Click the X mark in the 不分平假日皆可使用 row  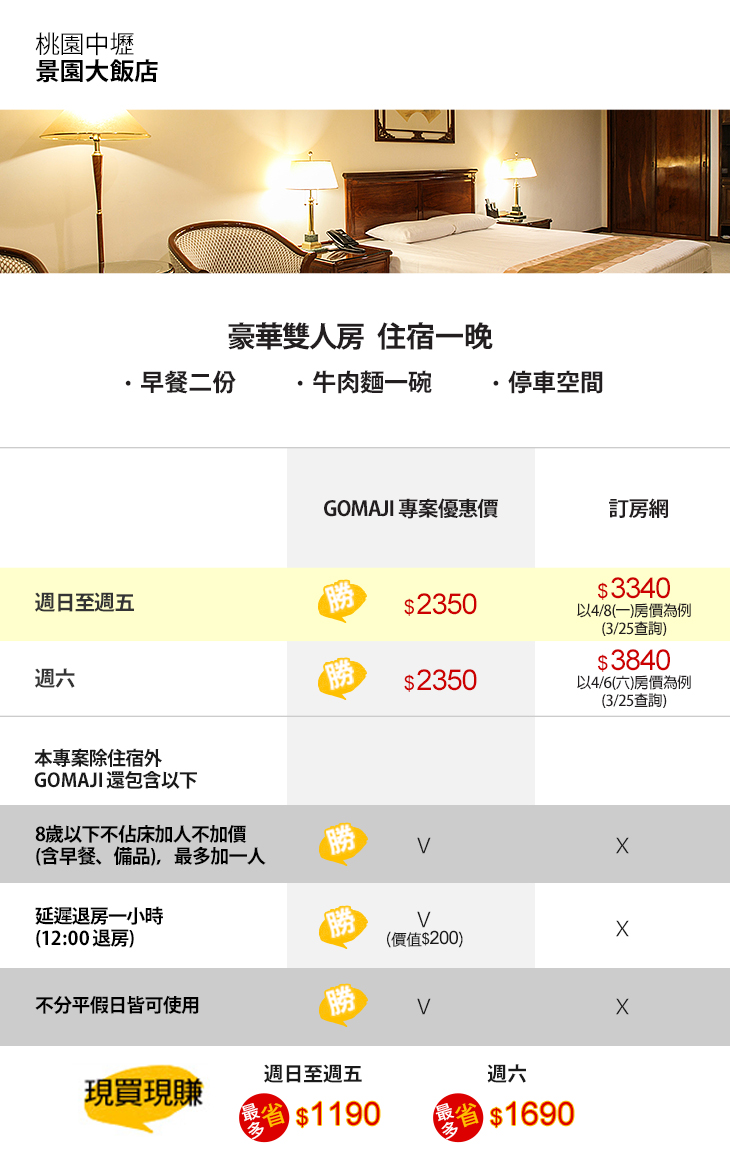pyautogui.click(x=622, y=1007)
